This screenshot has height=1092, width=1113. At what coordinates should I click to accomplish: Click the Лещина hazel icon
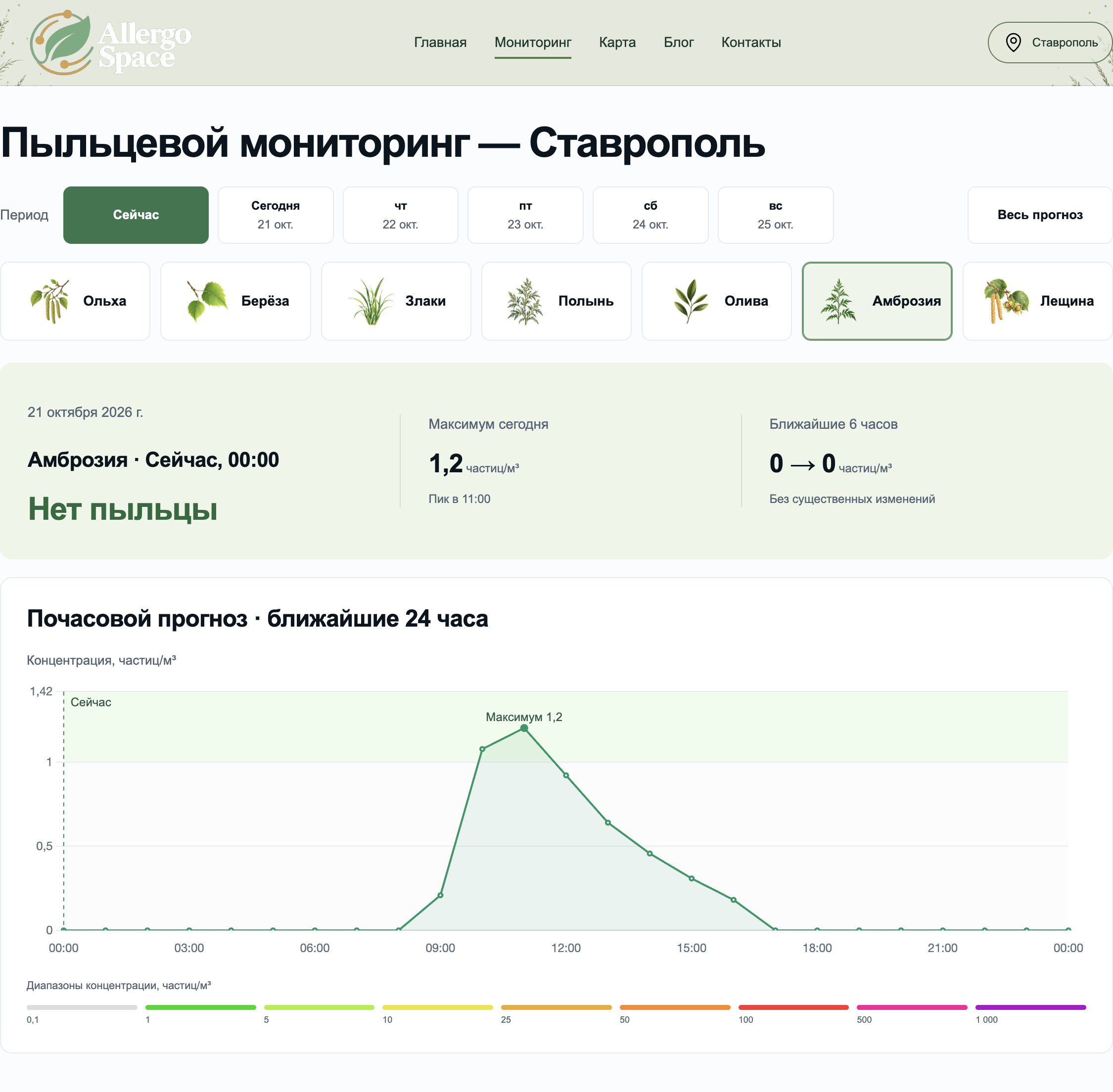(1006, 301)
